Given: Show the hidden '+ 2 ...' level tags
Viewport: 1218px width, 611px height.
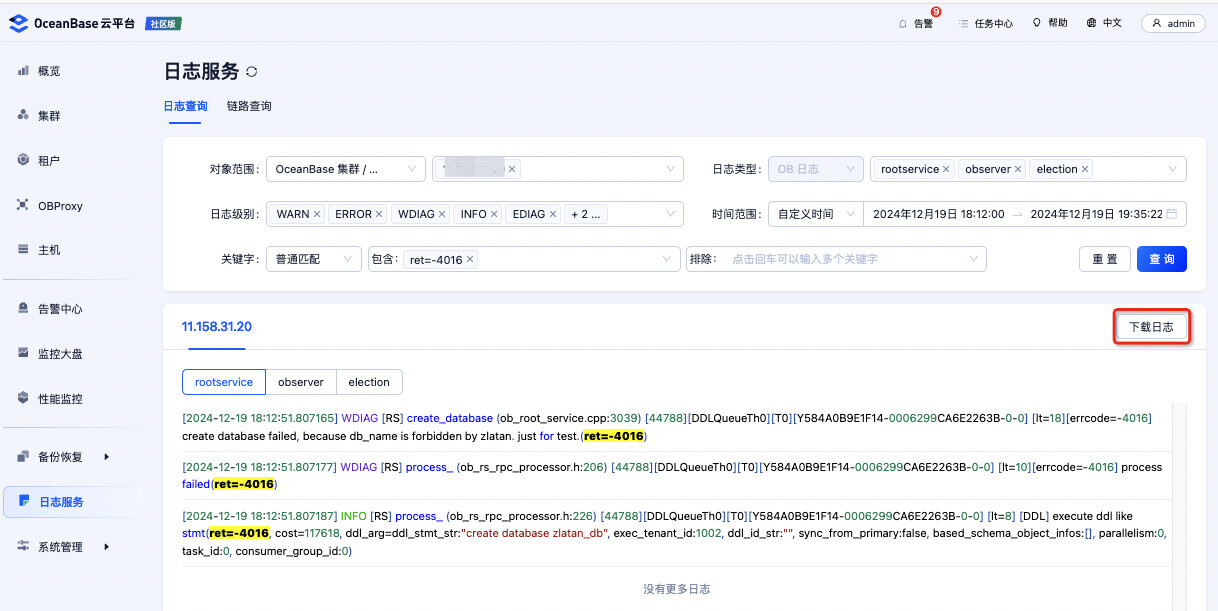Looking at the screenshot, I should pyautogui.click(x=587, y=214).
